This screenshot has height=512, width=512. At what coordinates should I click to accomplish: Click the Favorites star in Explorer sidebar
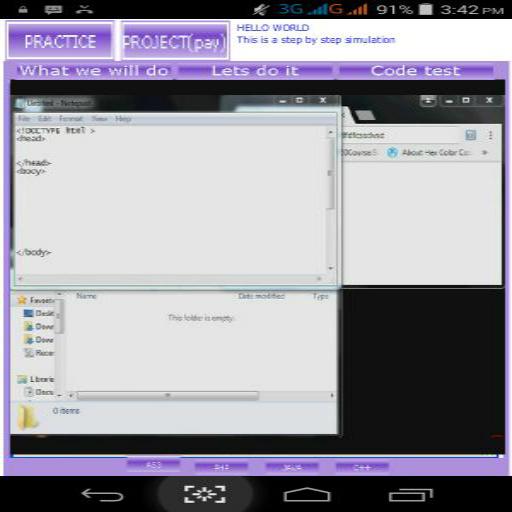[22, 300]
